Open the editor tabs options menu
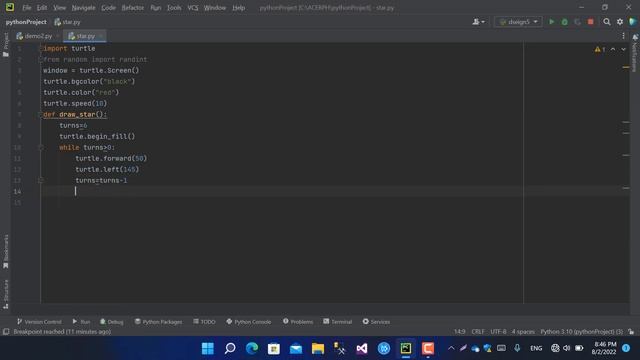The width and height of the screenshot is (640, 360). tap(623, 36)
